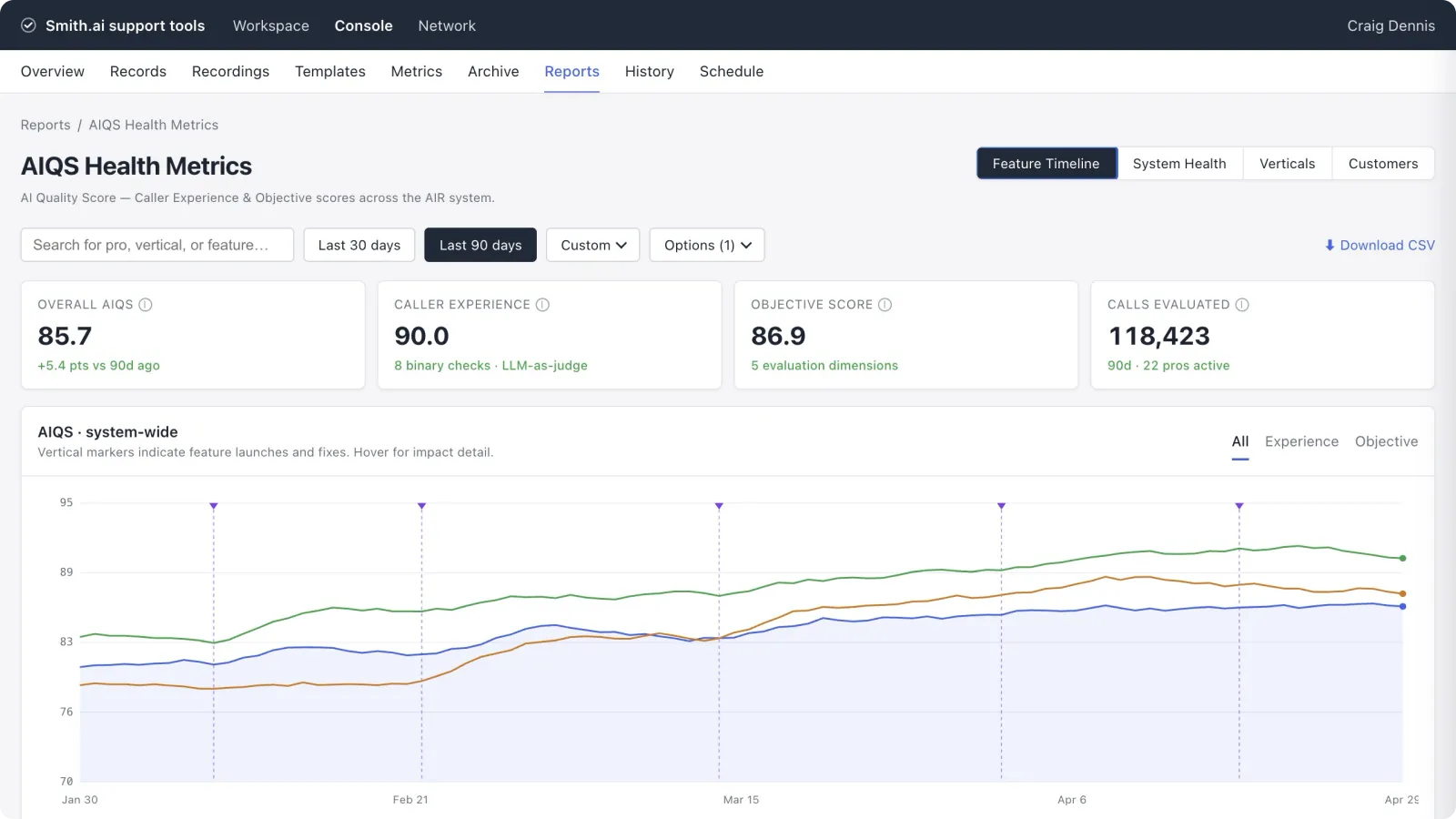Open info icon beside Calls Evaluated
This screenshot has width=1456, height=819.
click(1242, 305)
